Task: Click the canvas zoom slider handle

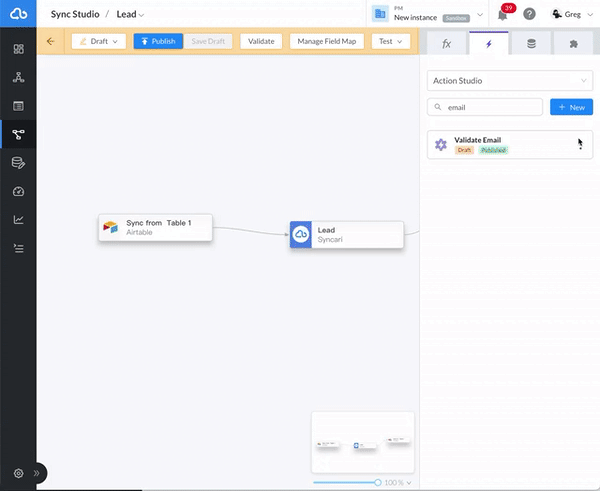Action: [x=378, y=482]
